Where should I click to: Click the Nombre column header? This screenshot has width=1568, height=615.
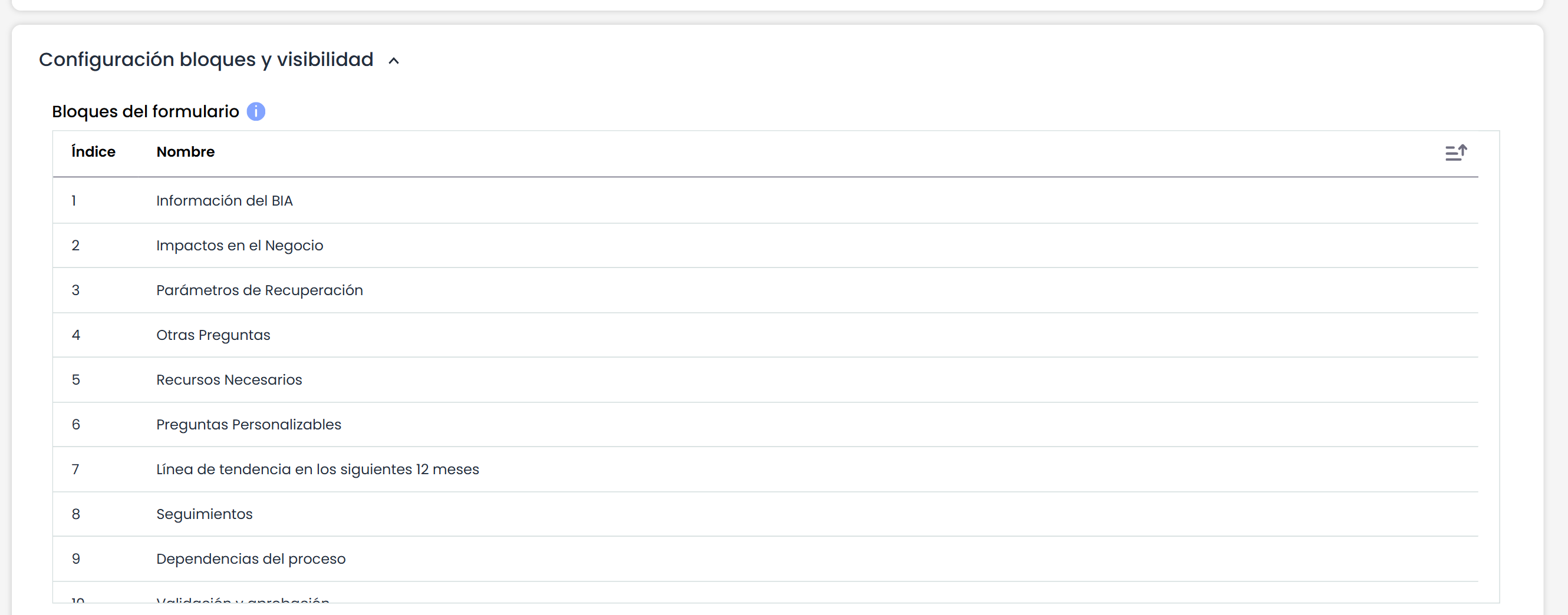pyautogui.click(x=186, y=151)
